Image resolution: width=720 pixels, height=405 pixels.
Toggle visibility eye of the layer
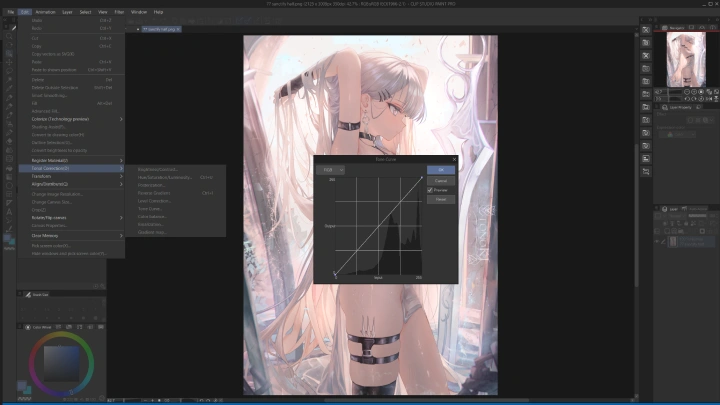tap(657, 242)
